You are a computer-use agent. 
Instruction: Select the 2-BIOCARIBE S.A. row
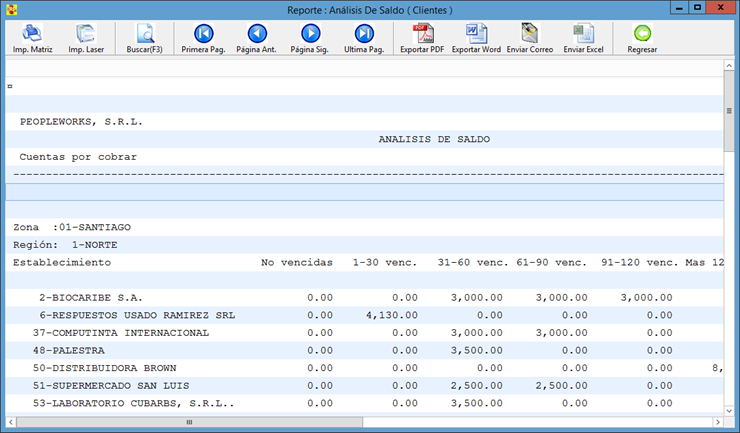[91, 298]
